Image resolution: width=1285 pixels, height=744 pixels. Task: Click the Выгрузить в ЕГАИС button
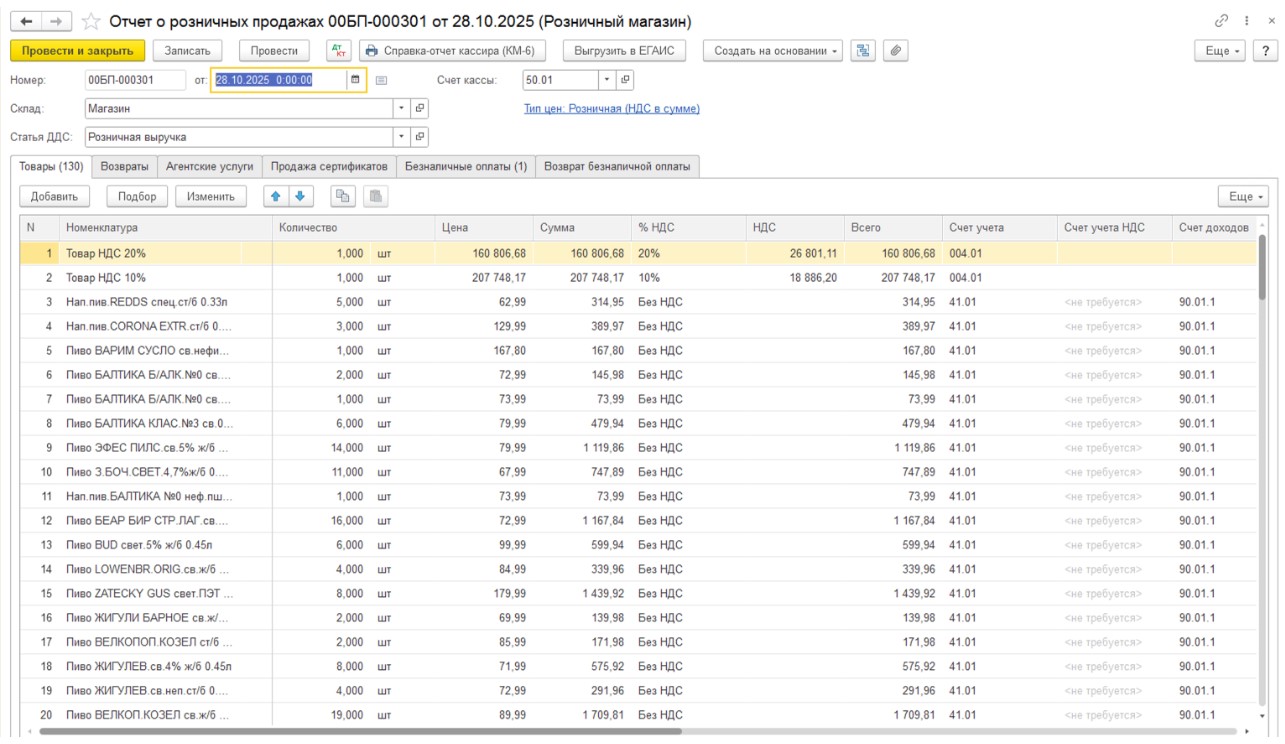pos(625,51)
